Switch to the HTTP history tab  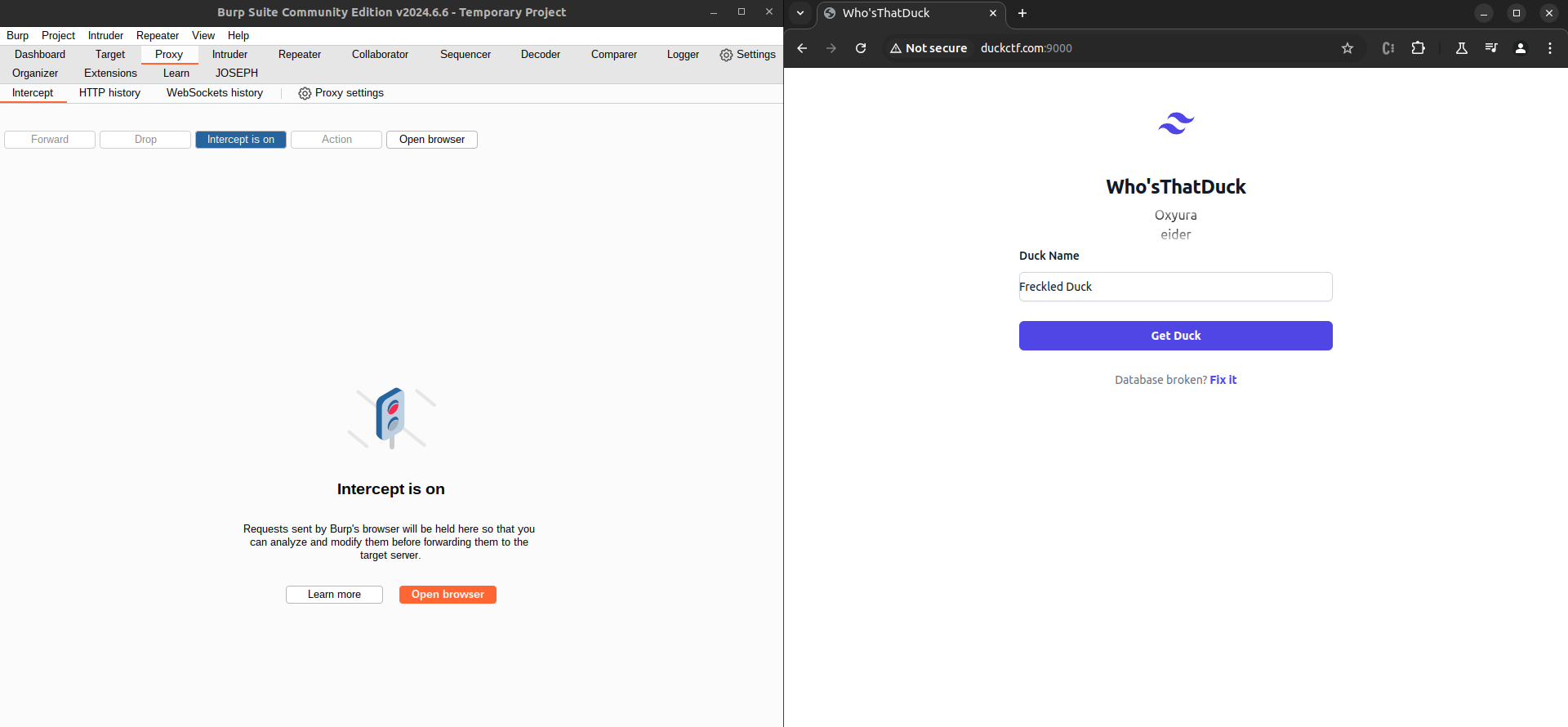[109, 93]
